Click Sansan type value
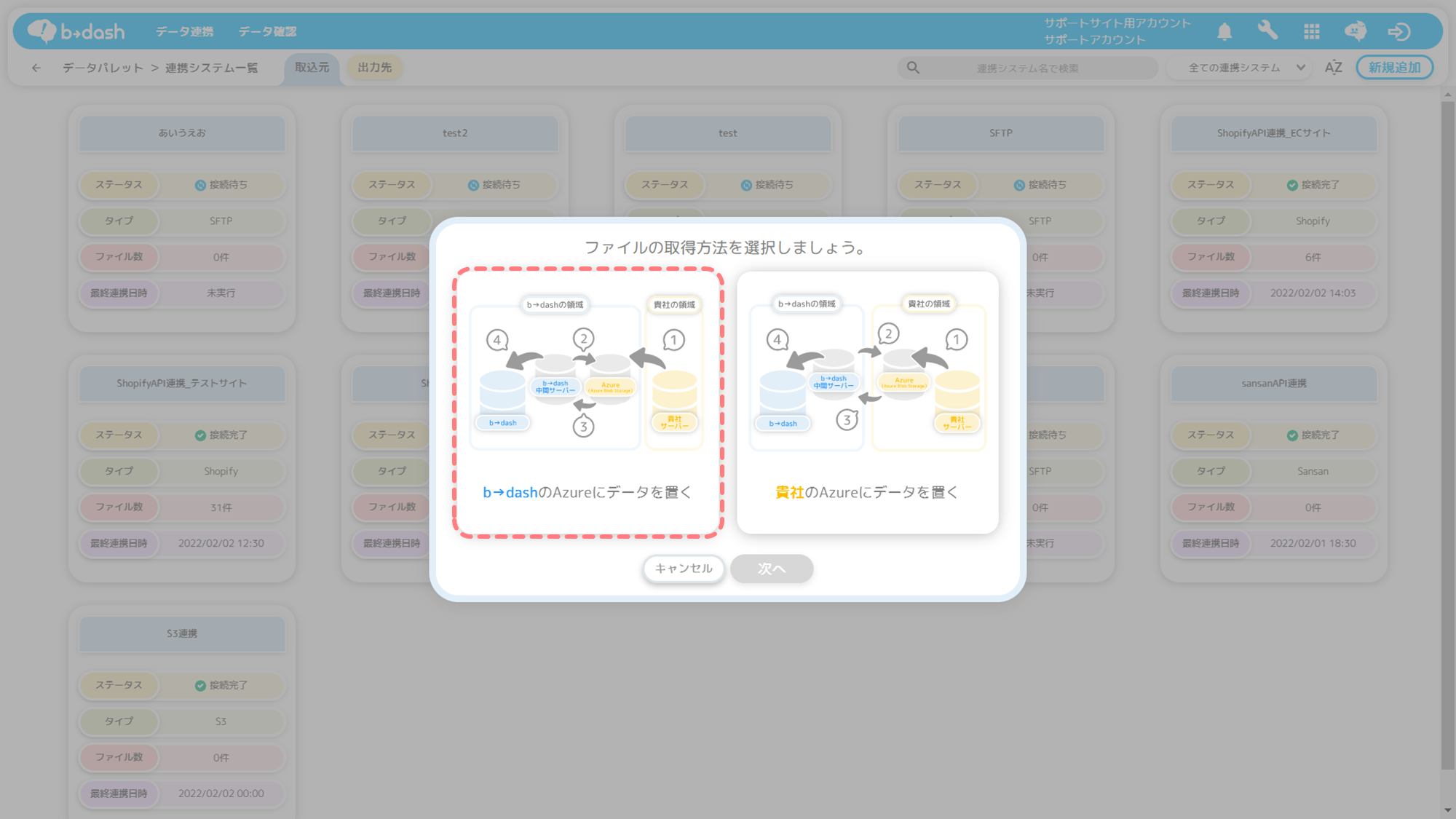The height and width of the screenshot is (819, 1456). (1313, 471)
